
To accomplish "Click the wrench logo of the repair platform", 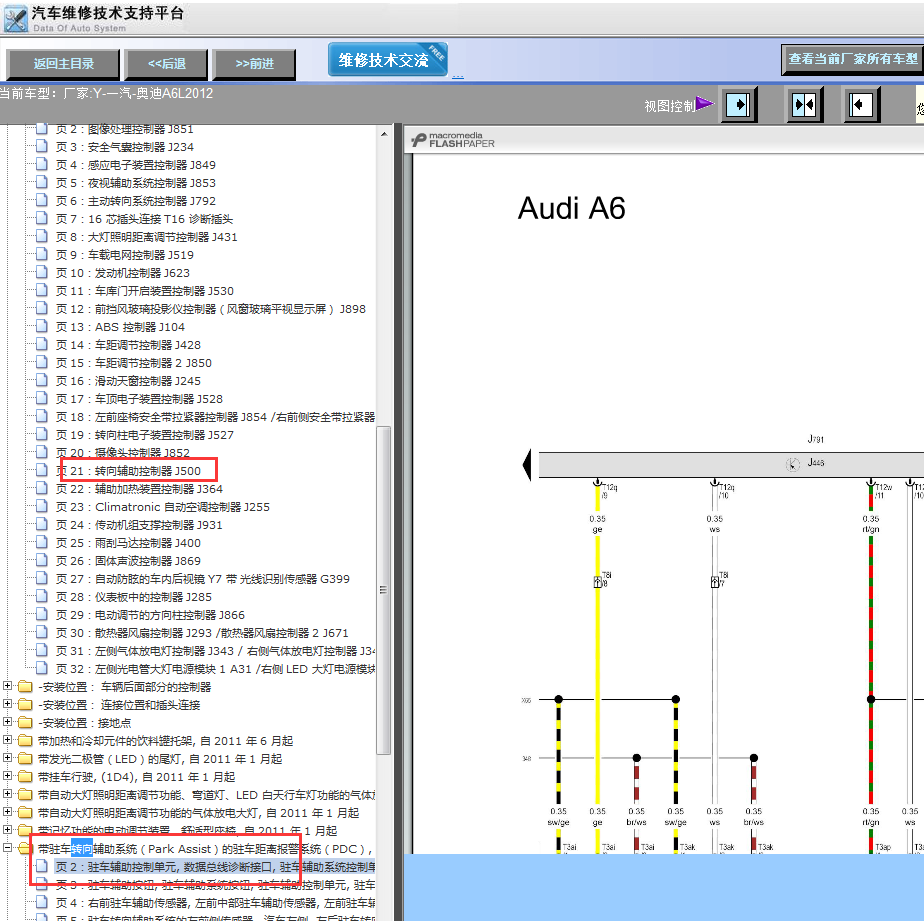I will 15,19.
